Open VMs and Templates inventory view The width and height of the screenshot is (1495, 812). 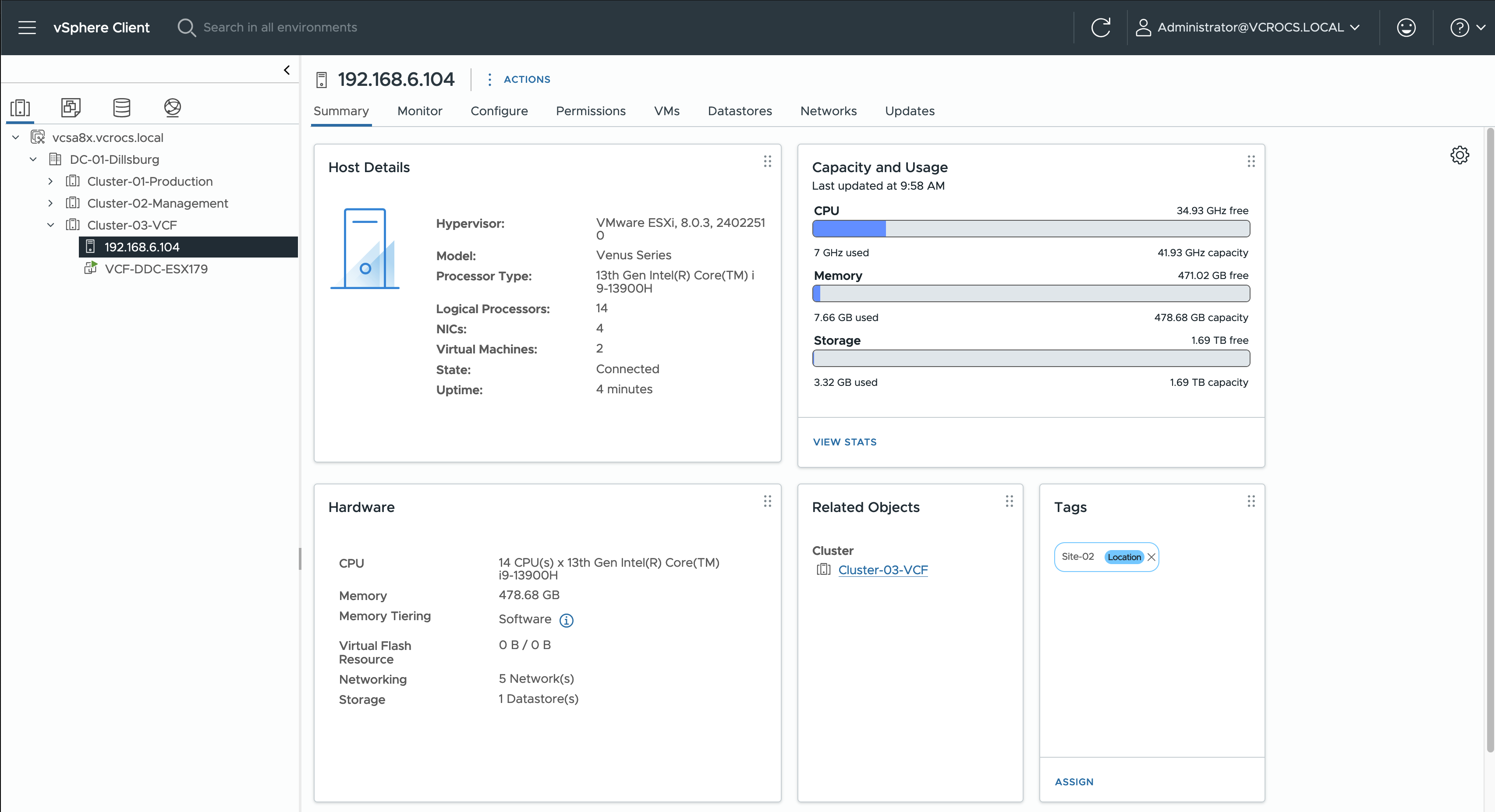(x=71, y=107)
